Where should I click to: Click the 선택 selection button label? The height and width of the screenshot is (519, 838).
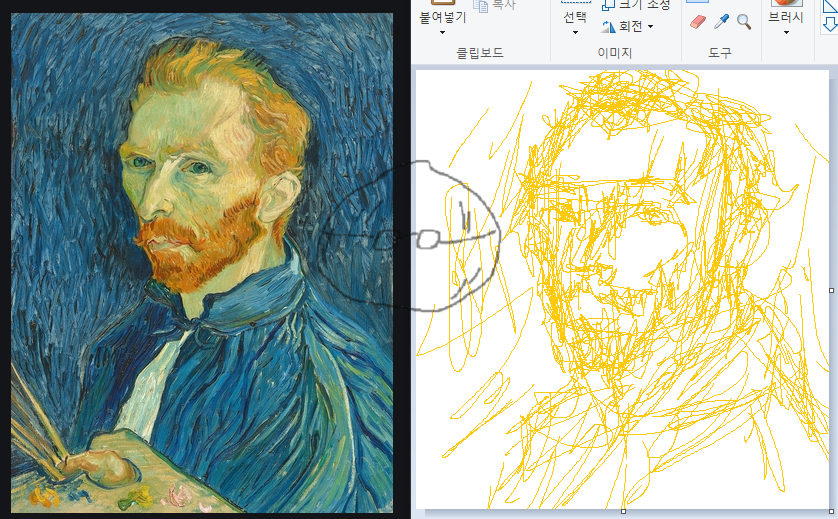(x=575, y=18)
